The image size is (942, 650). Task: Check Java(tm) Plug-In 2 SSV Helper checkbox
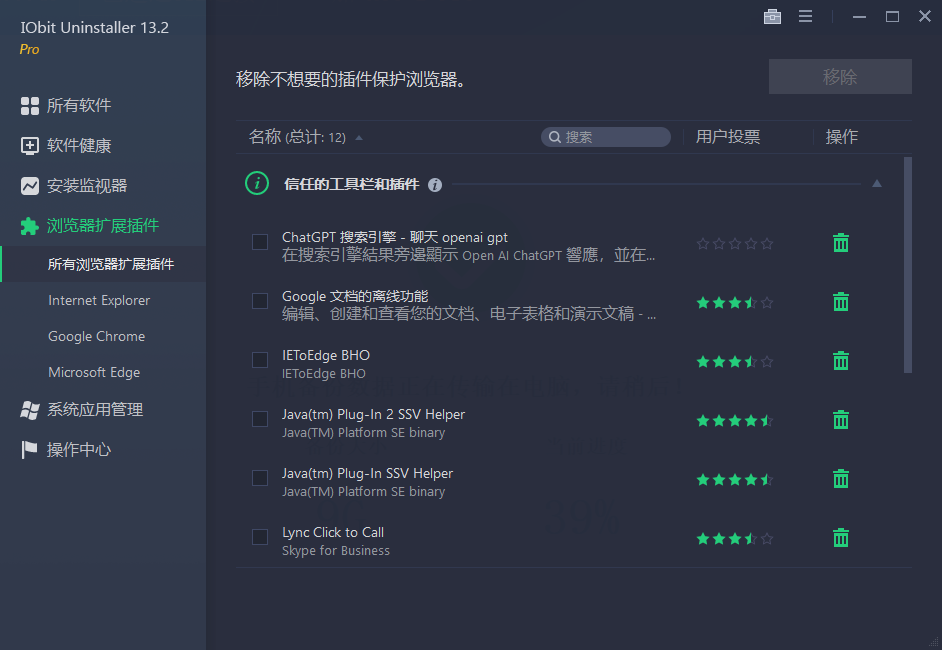(x=260, y=419)
